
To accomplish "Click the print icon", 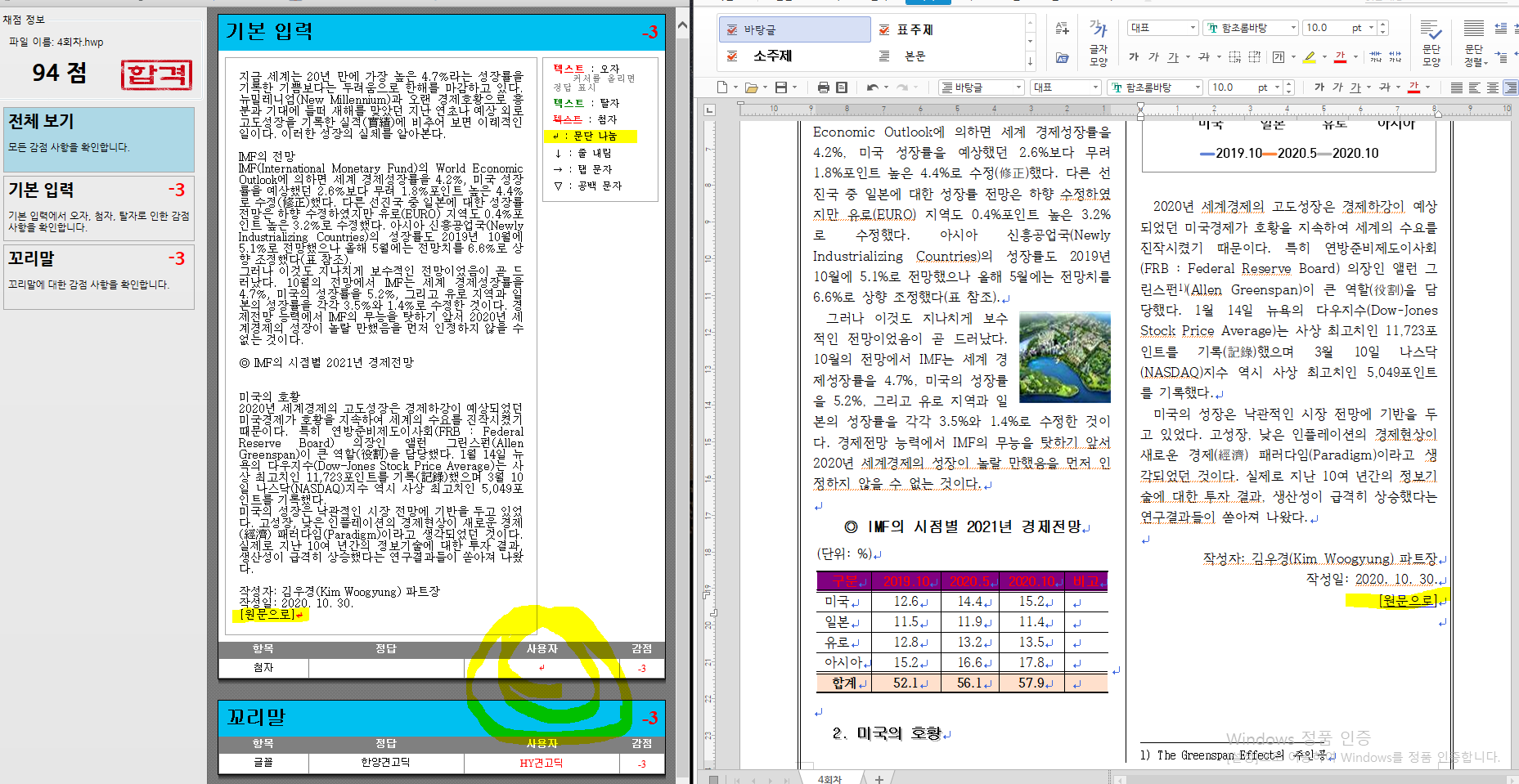I will point(823,87).
